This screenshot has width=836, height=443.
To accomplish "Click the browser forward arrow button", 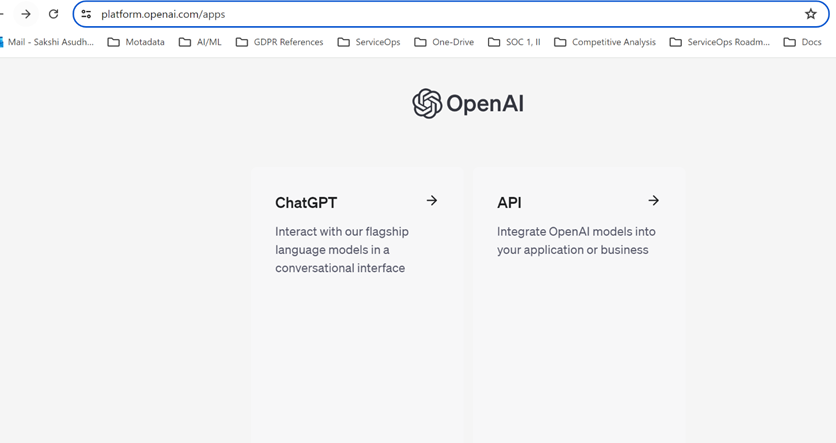I will click(x=26, y=14).
